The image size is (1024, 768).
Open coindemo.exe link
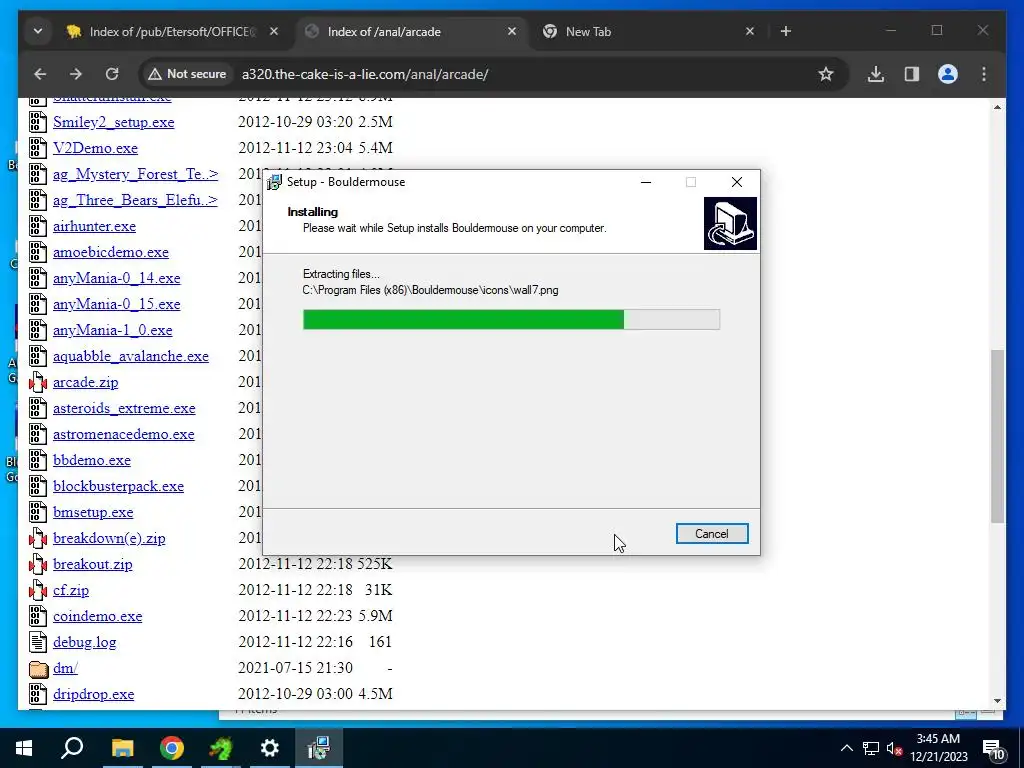(97, 616)
